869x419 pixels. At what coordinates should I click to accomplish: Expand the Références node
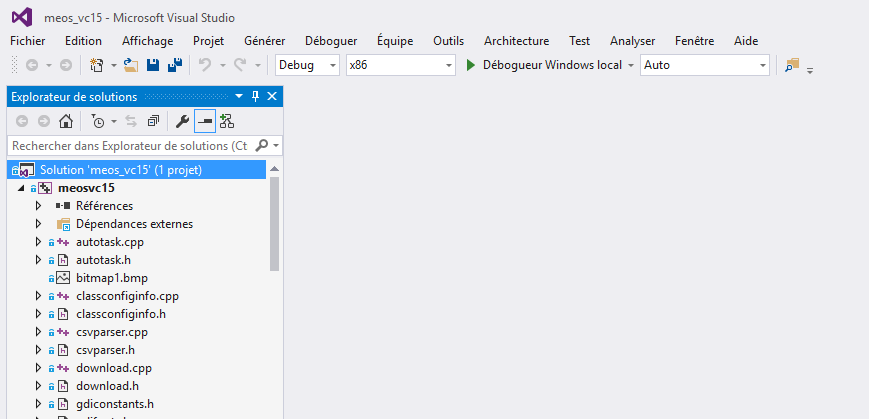(x=38, y=206)
